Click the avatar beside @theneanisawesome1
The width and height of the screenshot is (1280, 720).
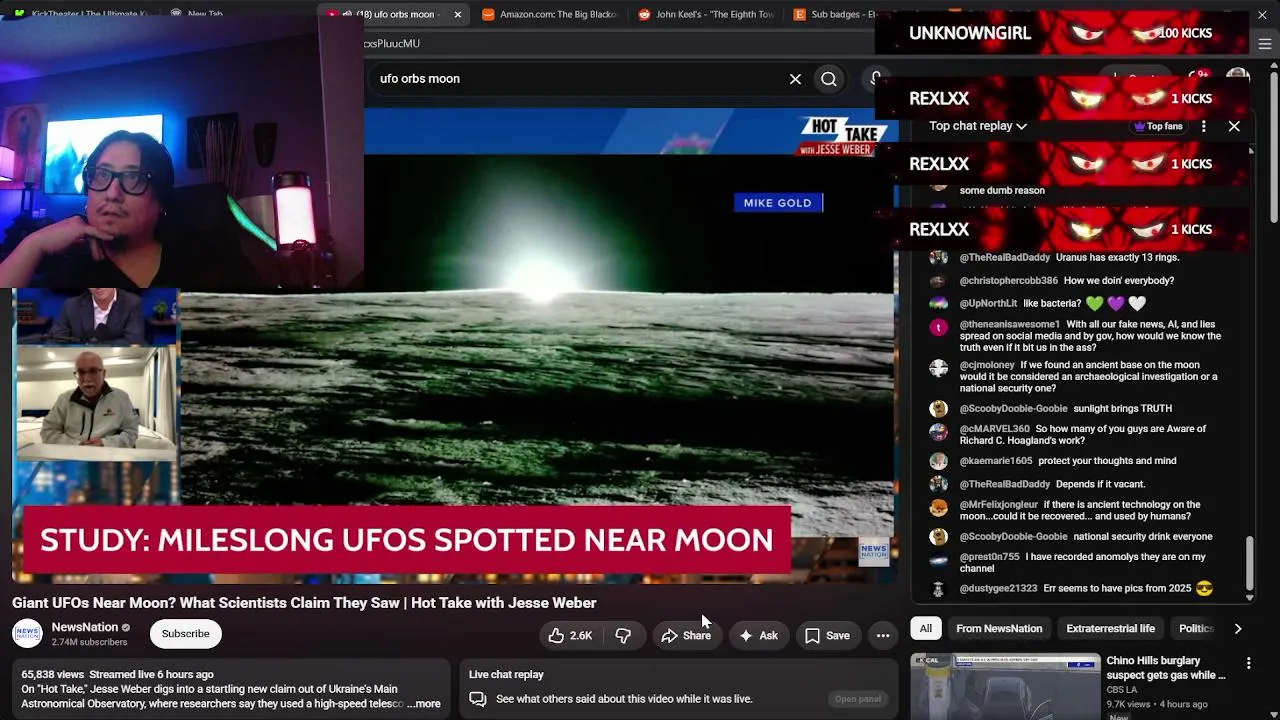point(938,327)
